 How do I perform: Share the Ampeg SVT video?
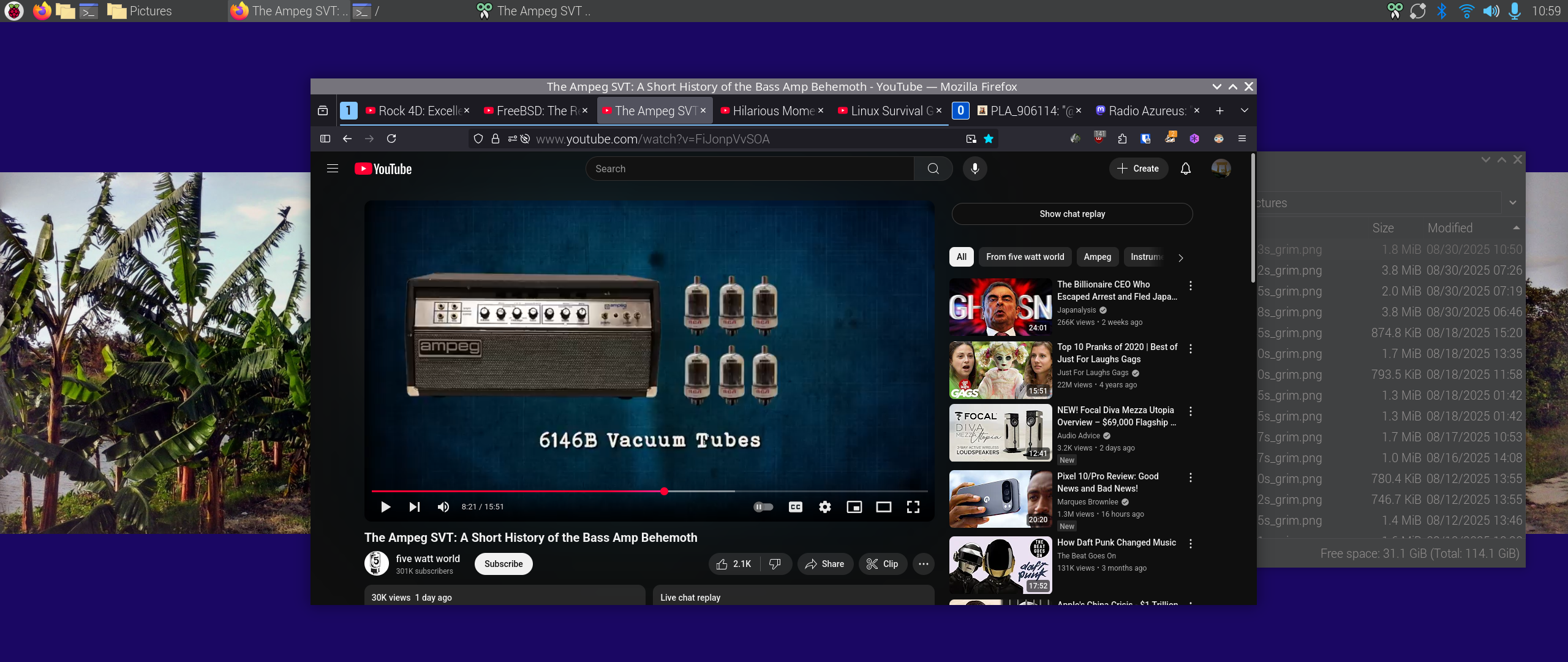[x=825, y=564]
